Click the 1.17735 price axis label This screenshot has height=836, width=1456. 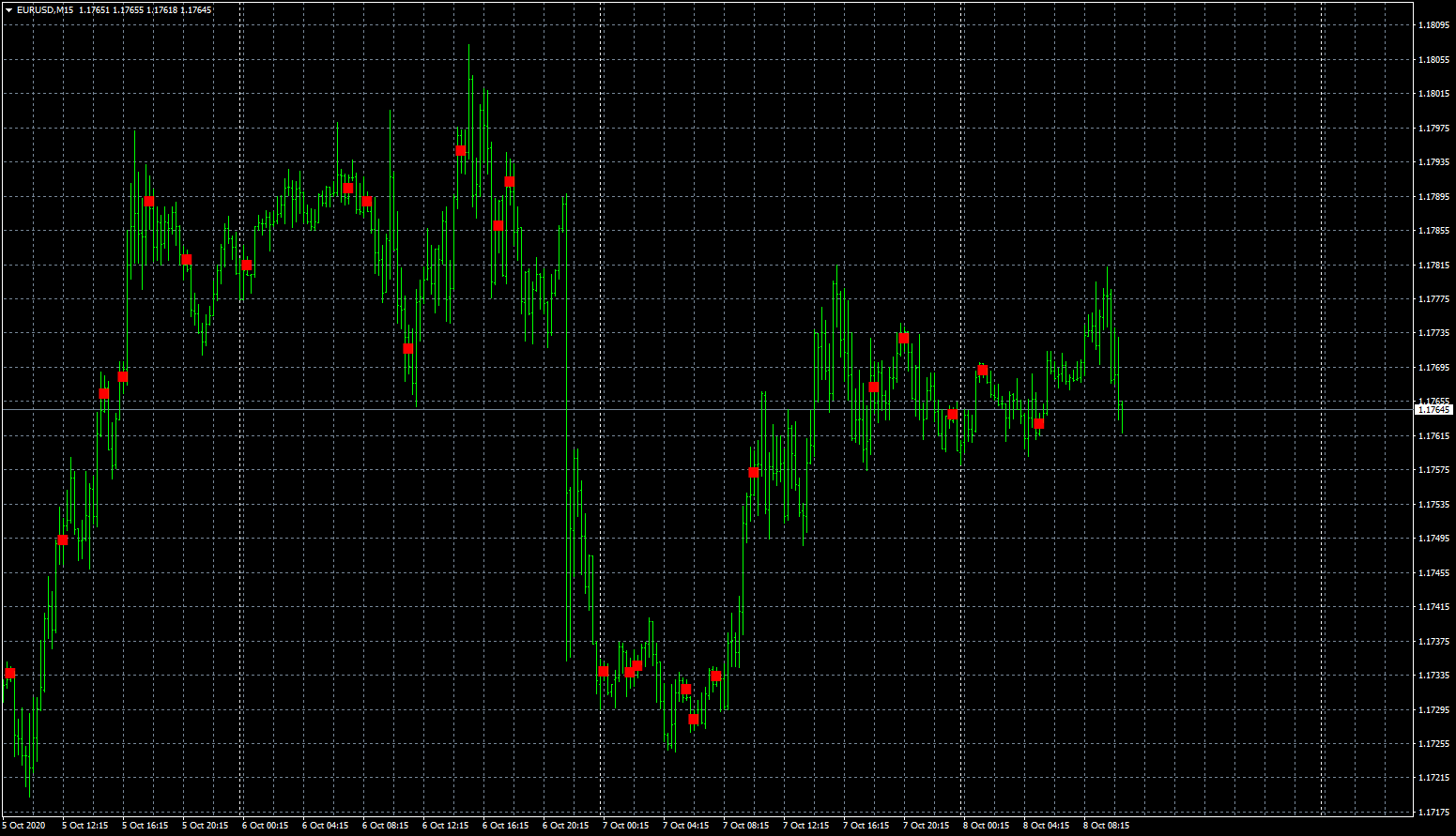tap(1433, 333)
